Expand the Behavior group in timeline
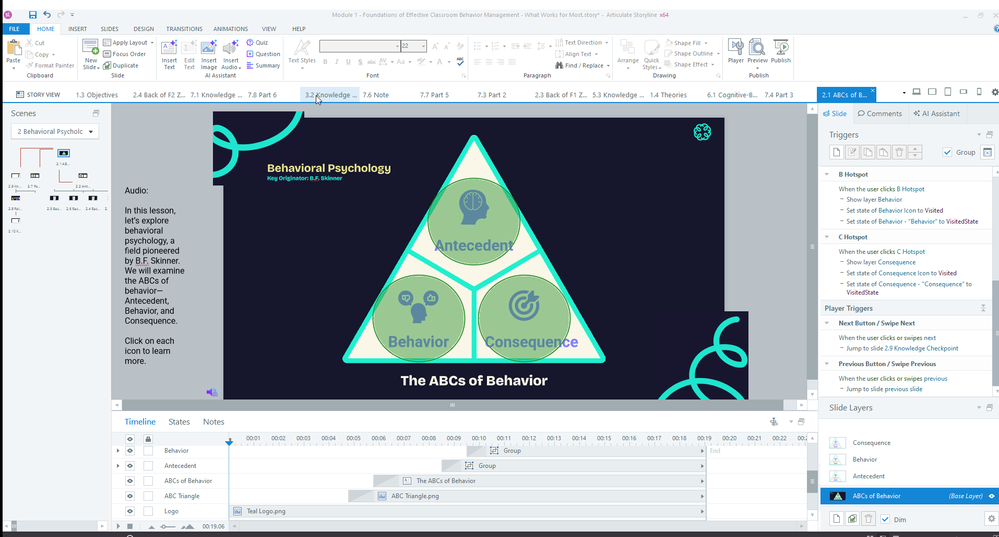The height and width of the screenshot is (537, 999). (118, 450)
